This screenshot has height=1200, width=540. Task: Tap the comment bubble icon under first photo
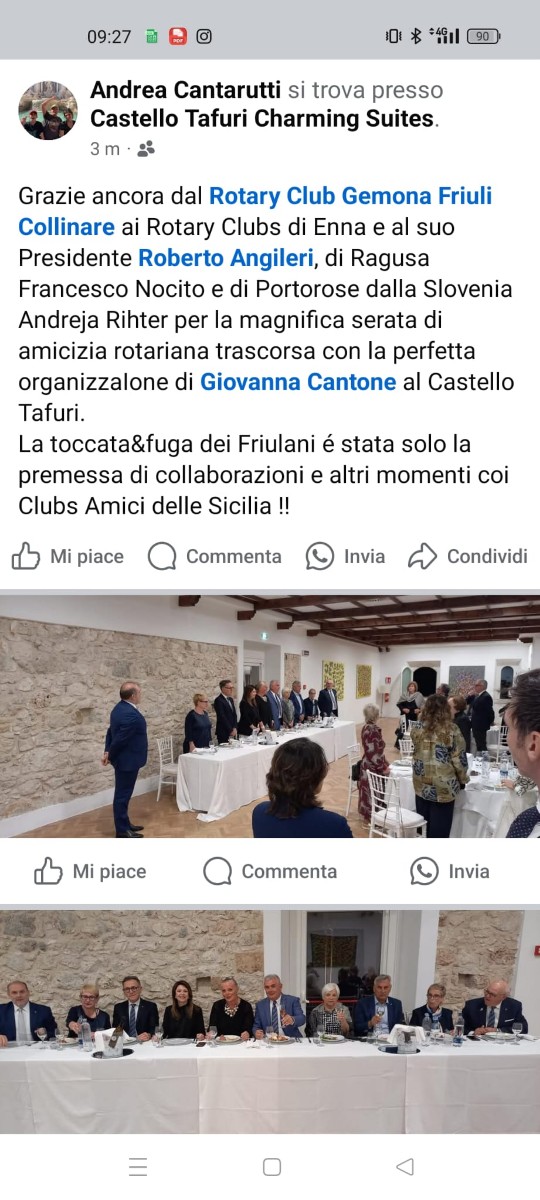coord(217,871)
